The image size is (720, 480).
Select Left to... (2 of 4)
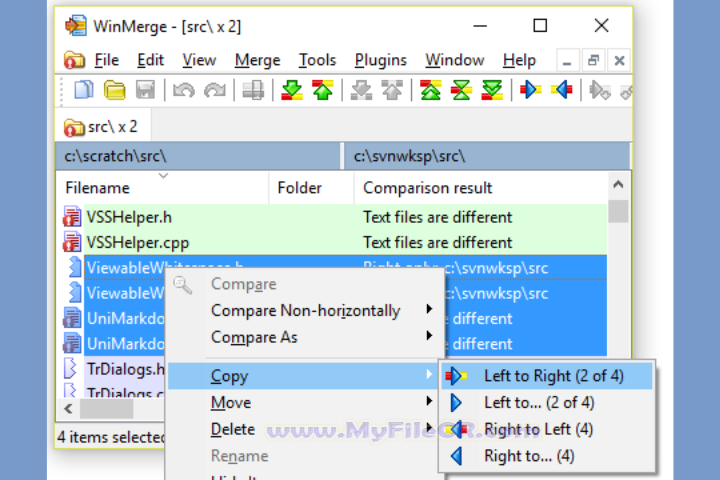click(547, 402)
